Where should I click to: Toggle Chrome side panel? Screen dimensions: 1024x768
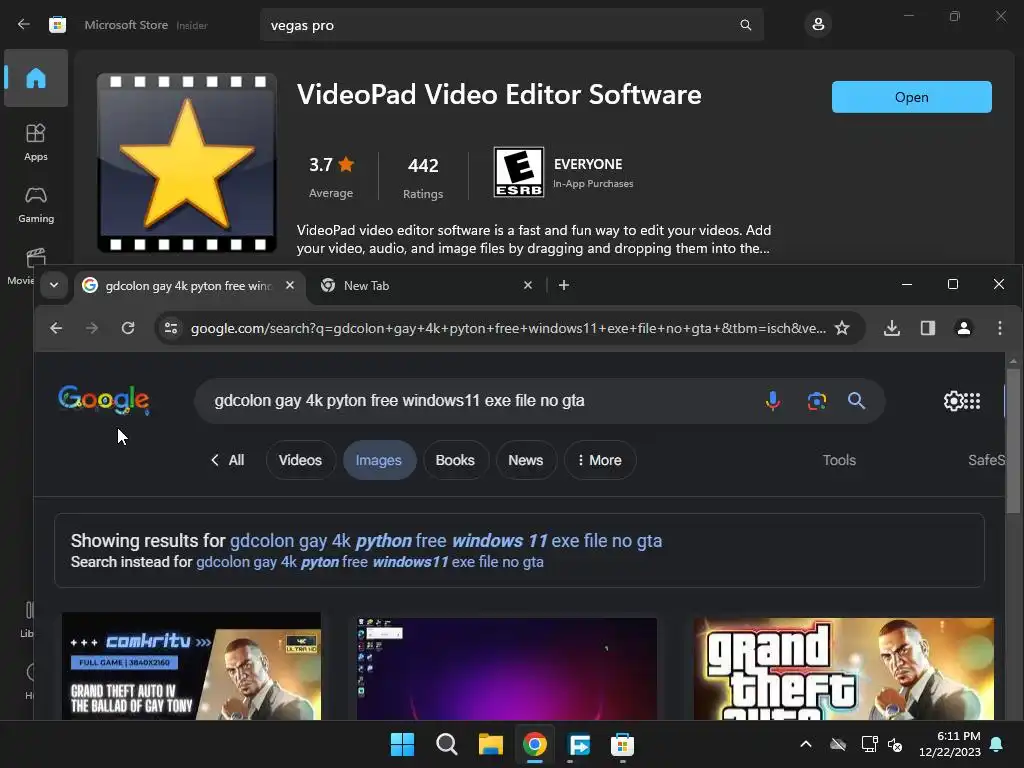928,328
